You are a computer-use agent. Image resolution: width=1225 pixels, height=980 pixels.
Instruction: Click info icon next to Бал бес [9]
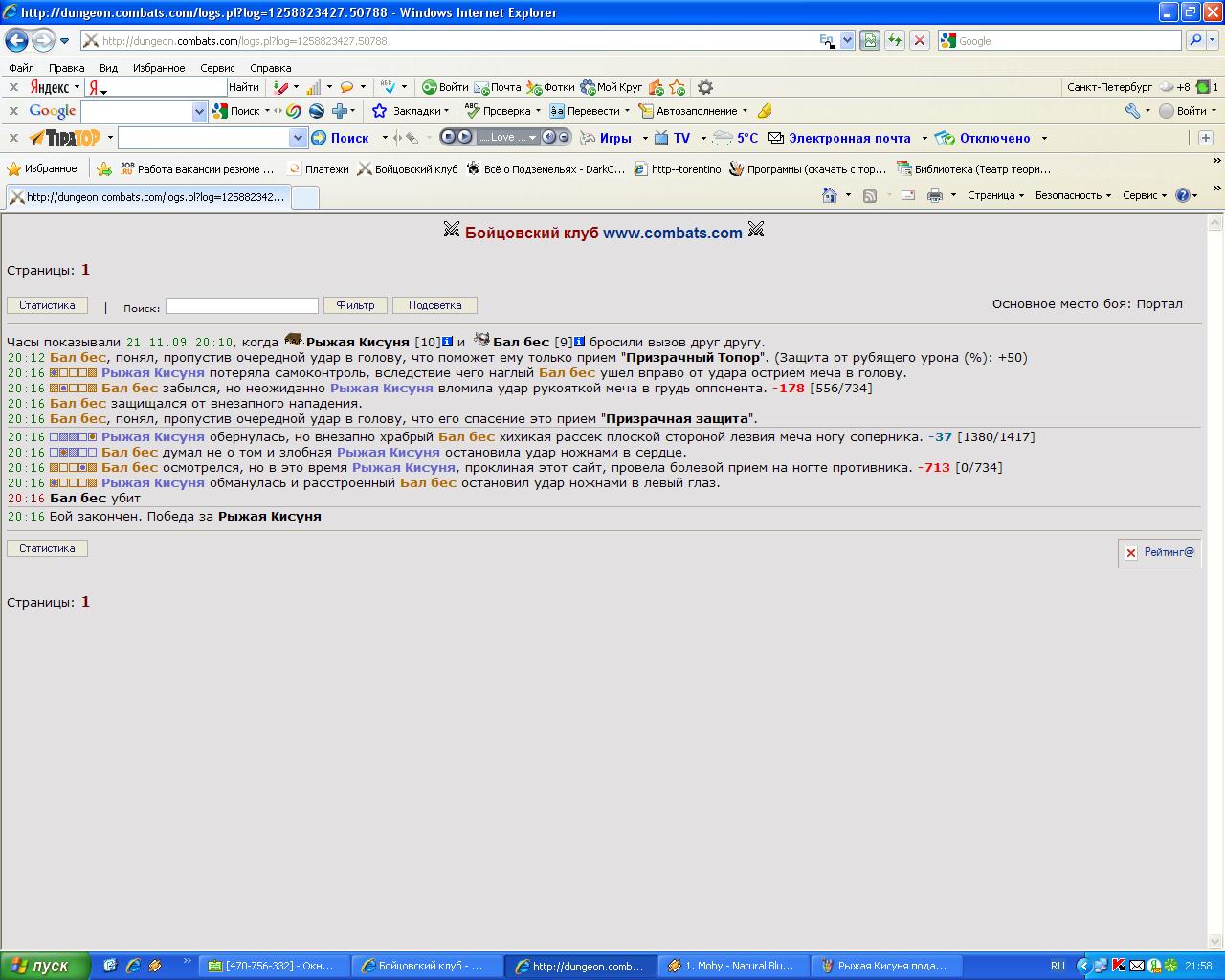click(579, 341)
